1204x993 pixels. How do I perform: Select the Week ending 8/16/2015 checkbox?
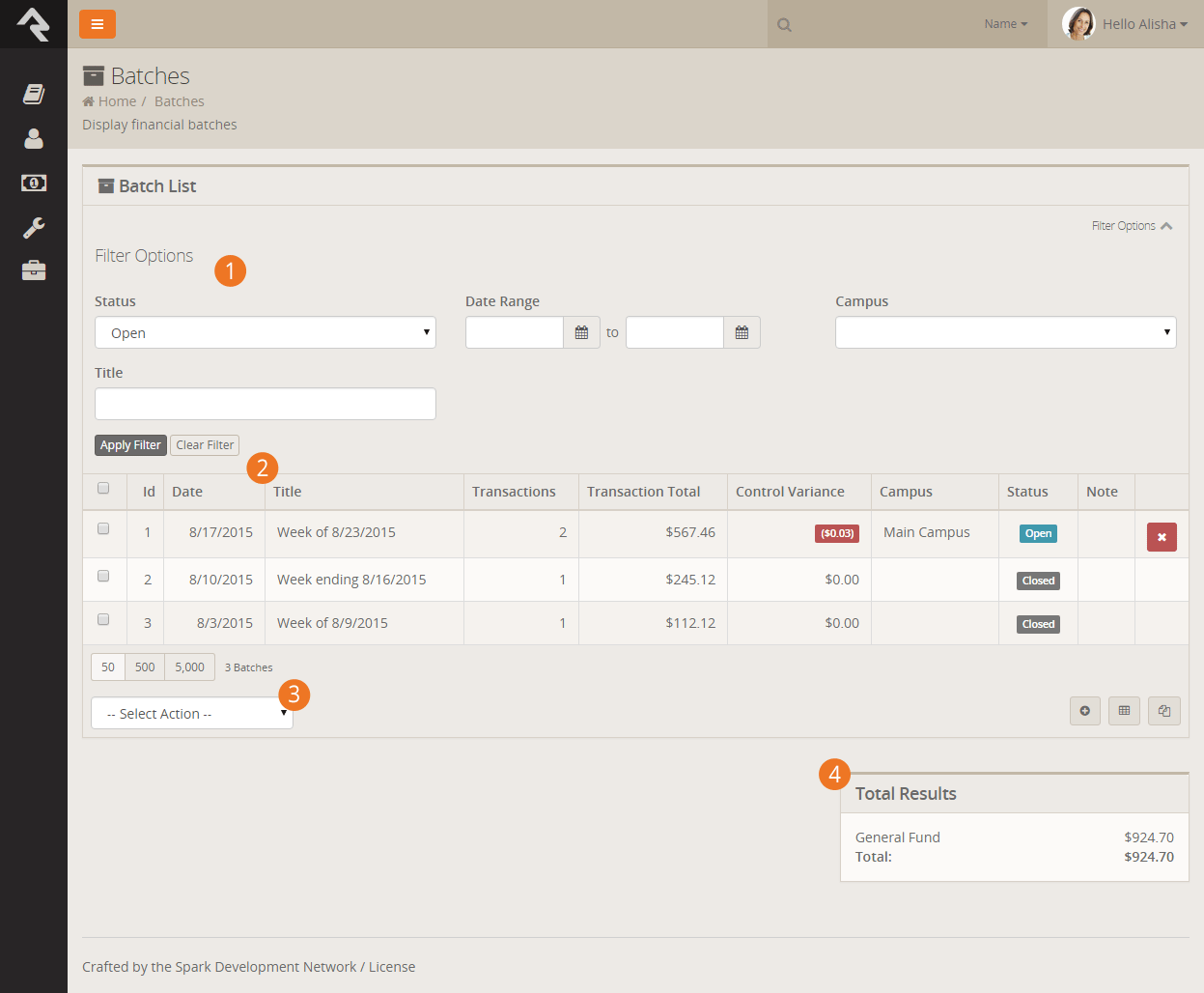103,577
